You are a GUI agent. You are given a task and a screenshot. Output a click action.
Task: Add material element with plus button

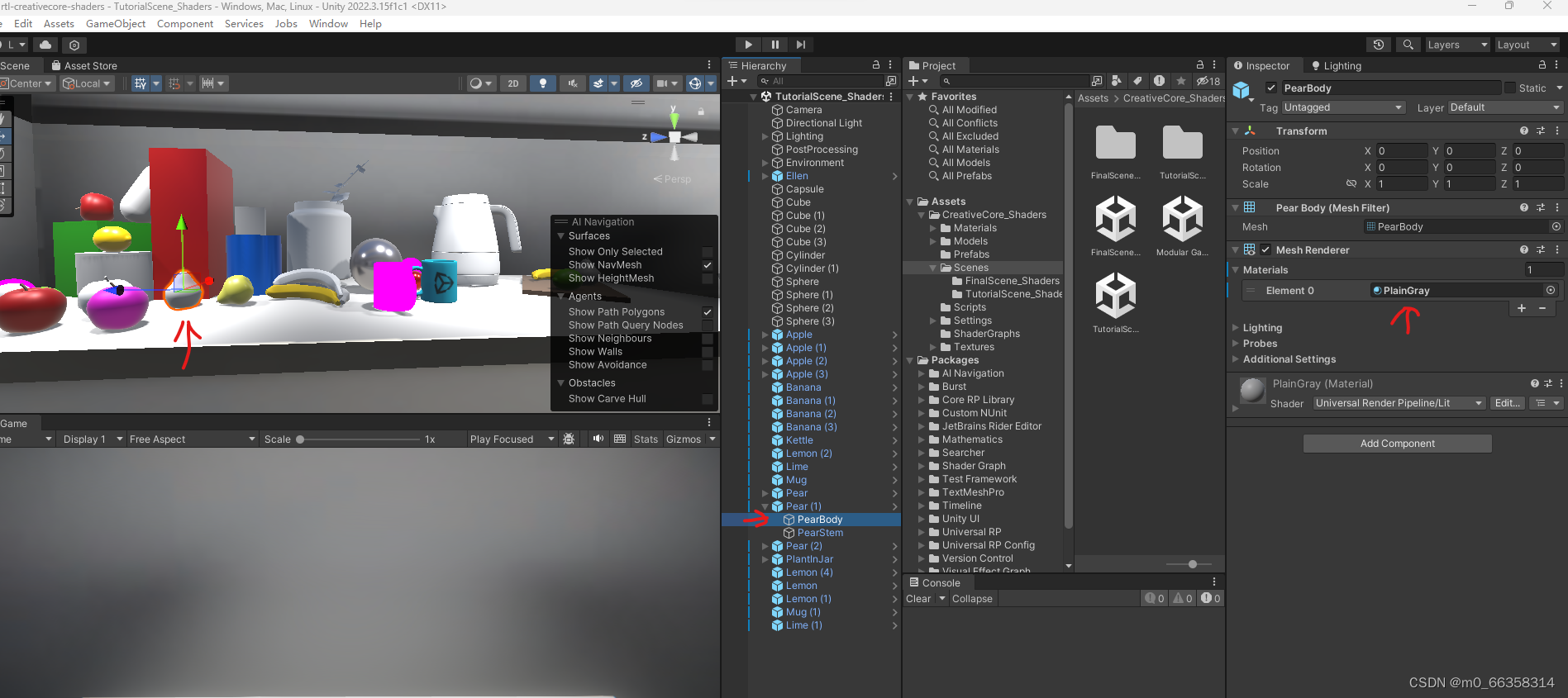1522,308
